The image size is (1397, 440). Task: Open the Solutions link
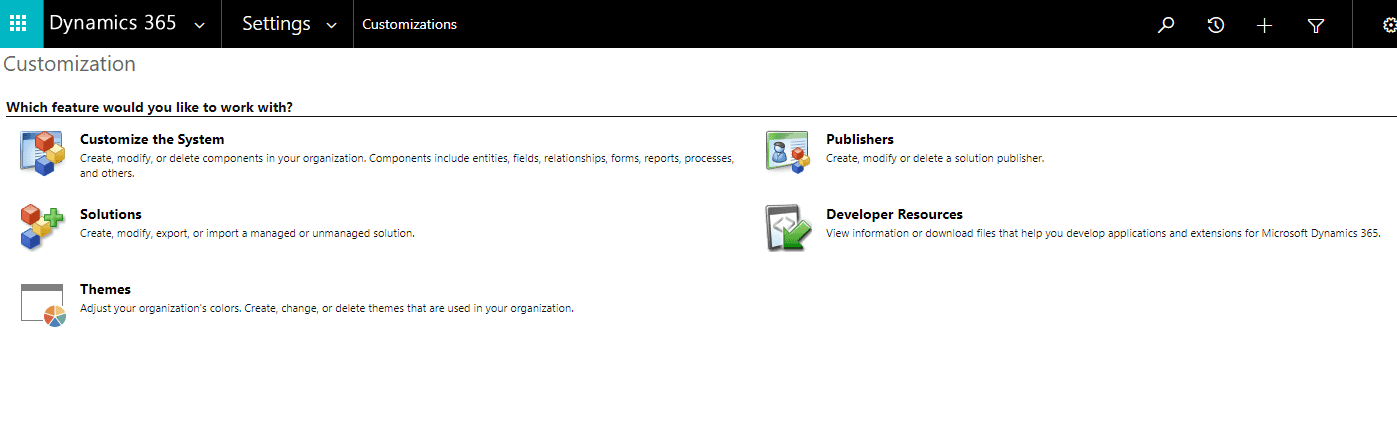111,214
